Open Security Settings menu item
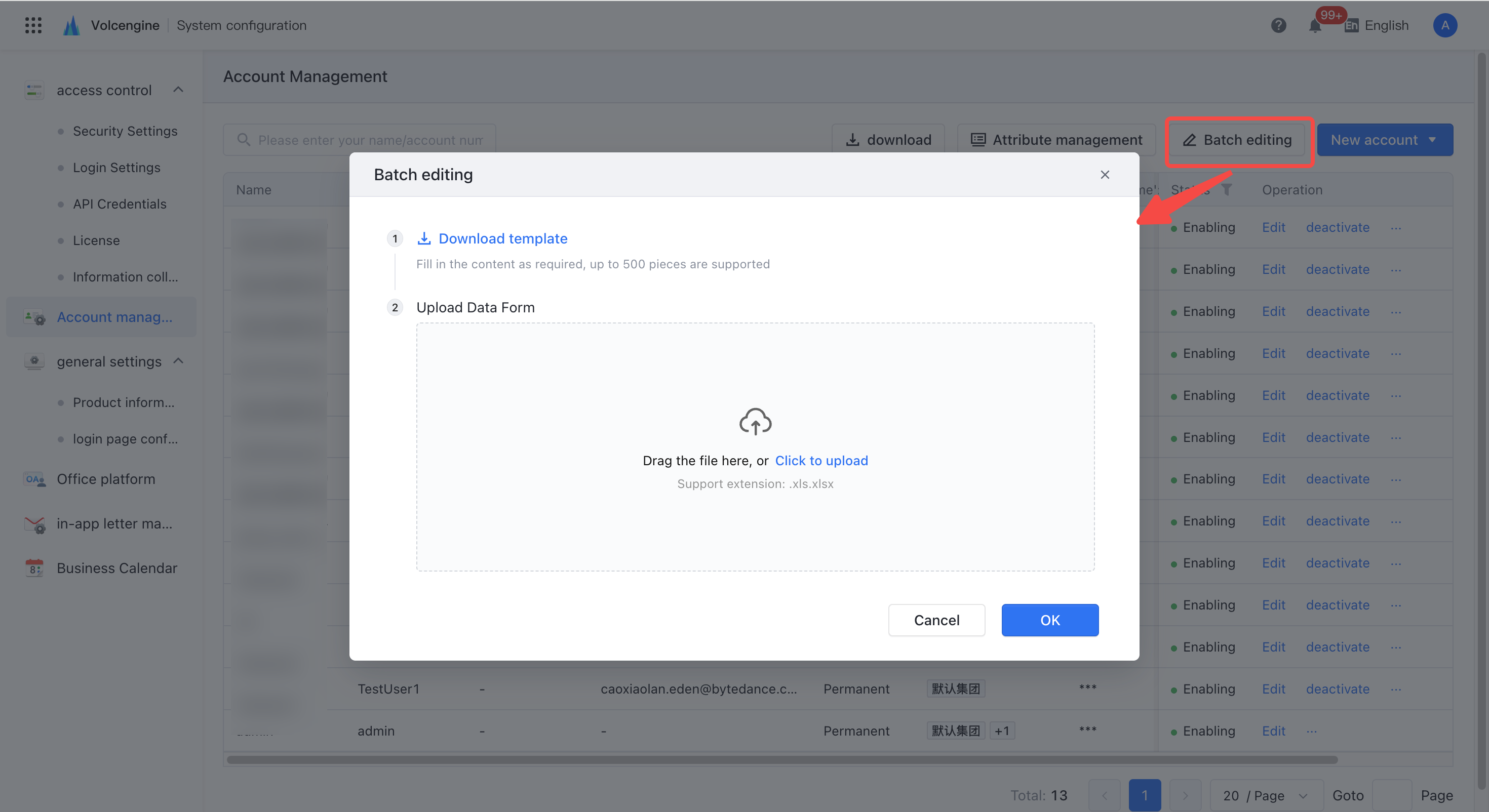Screen dimensions: 1489x812 tap(125, 131)
